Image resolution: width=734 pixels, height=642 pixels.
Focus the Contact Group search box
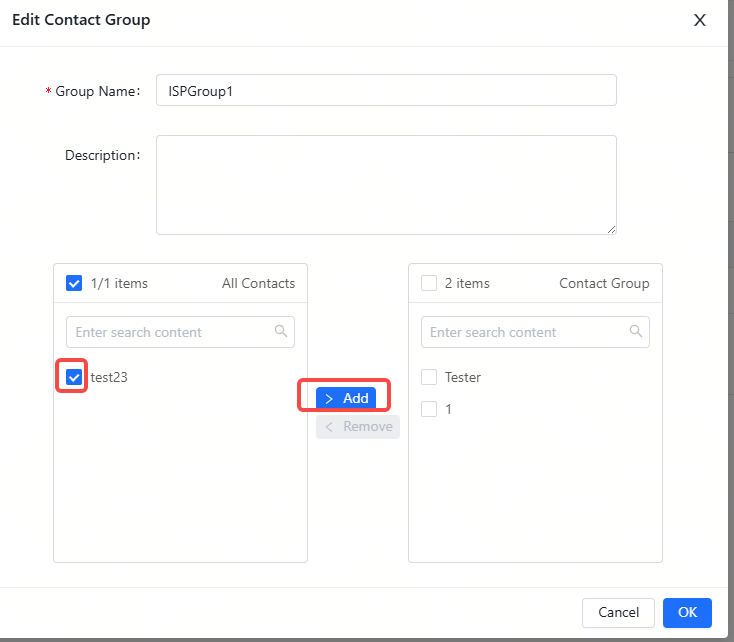[x=522, y=332]
